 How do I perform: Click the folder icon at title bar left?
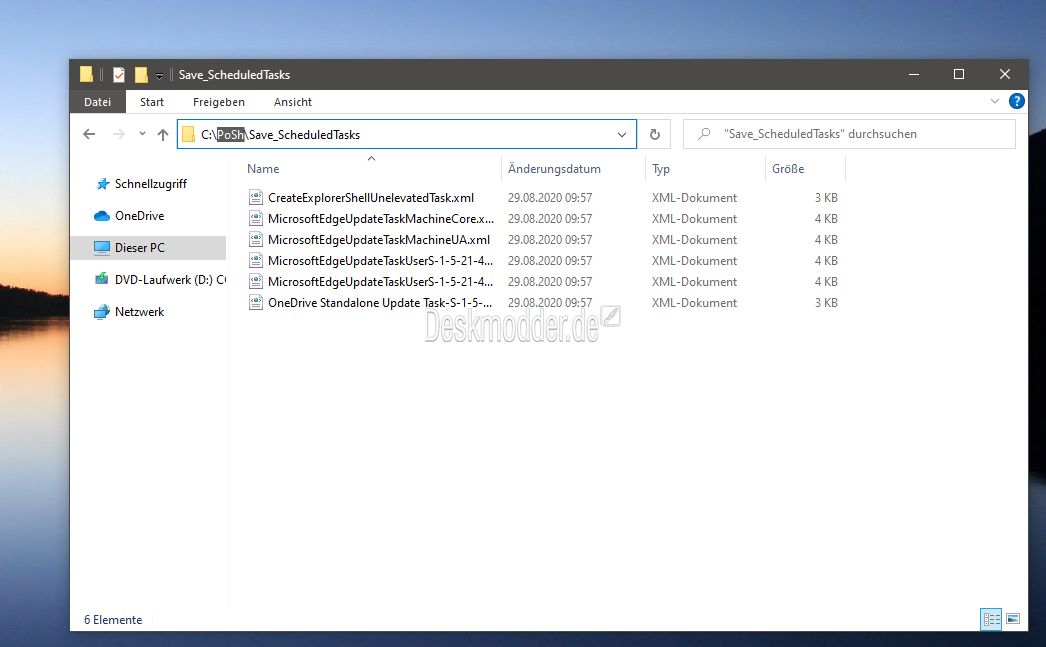coord(87,74)
